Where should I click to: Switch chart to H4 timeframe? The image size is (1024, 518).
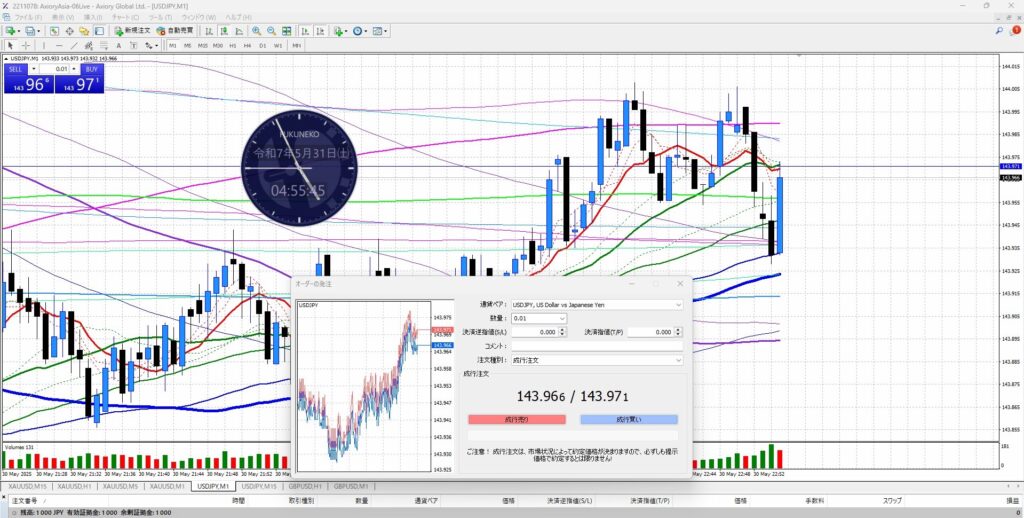pyautogui.click(x=248, y=46)
